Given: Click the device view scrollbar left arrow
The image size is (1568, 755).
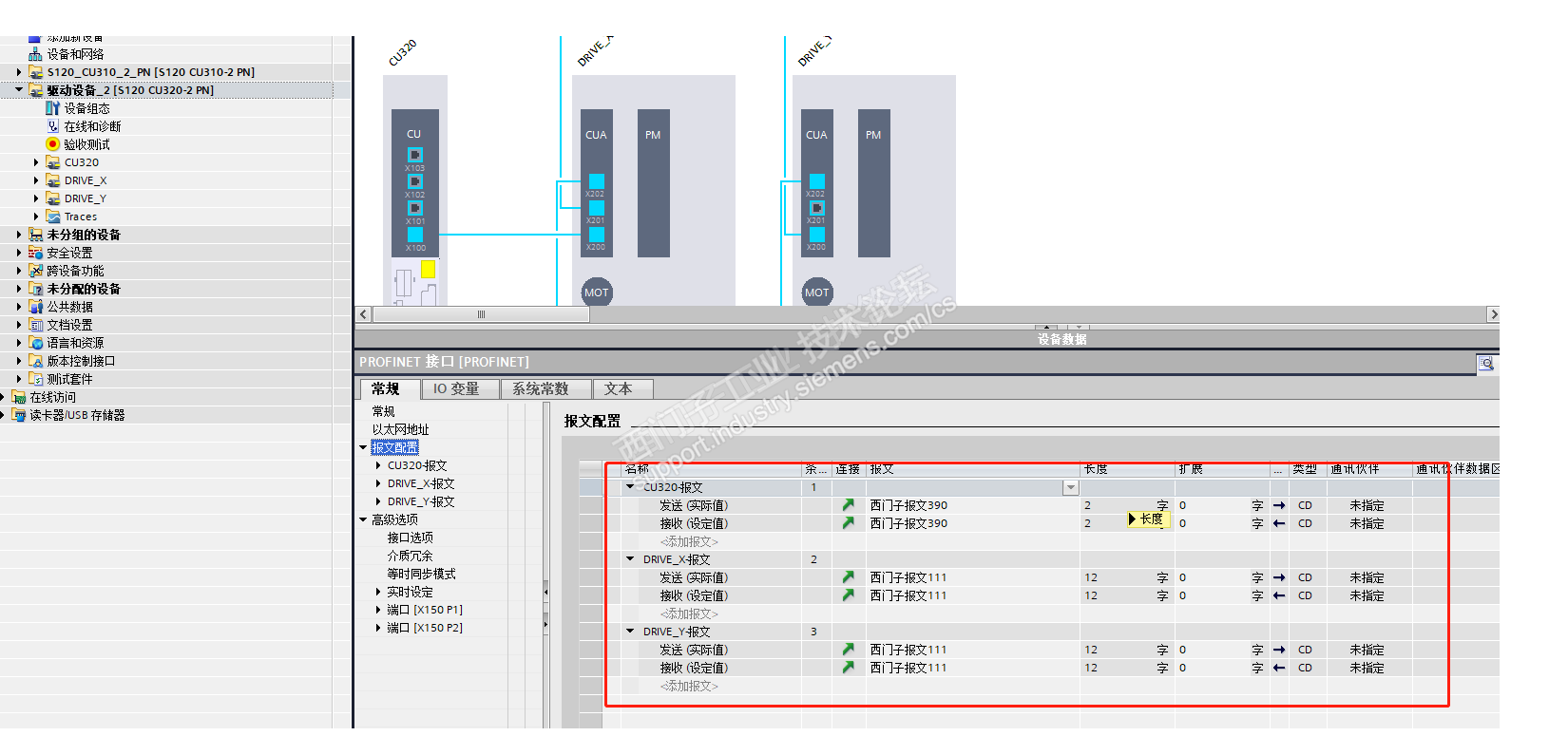Looking at the screenshot, I should pyautogui.click(x=364, y=314).
